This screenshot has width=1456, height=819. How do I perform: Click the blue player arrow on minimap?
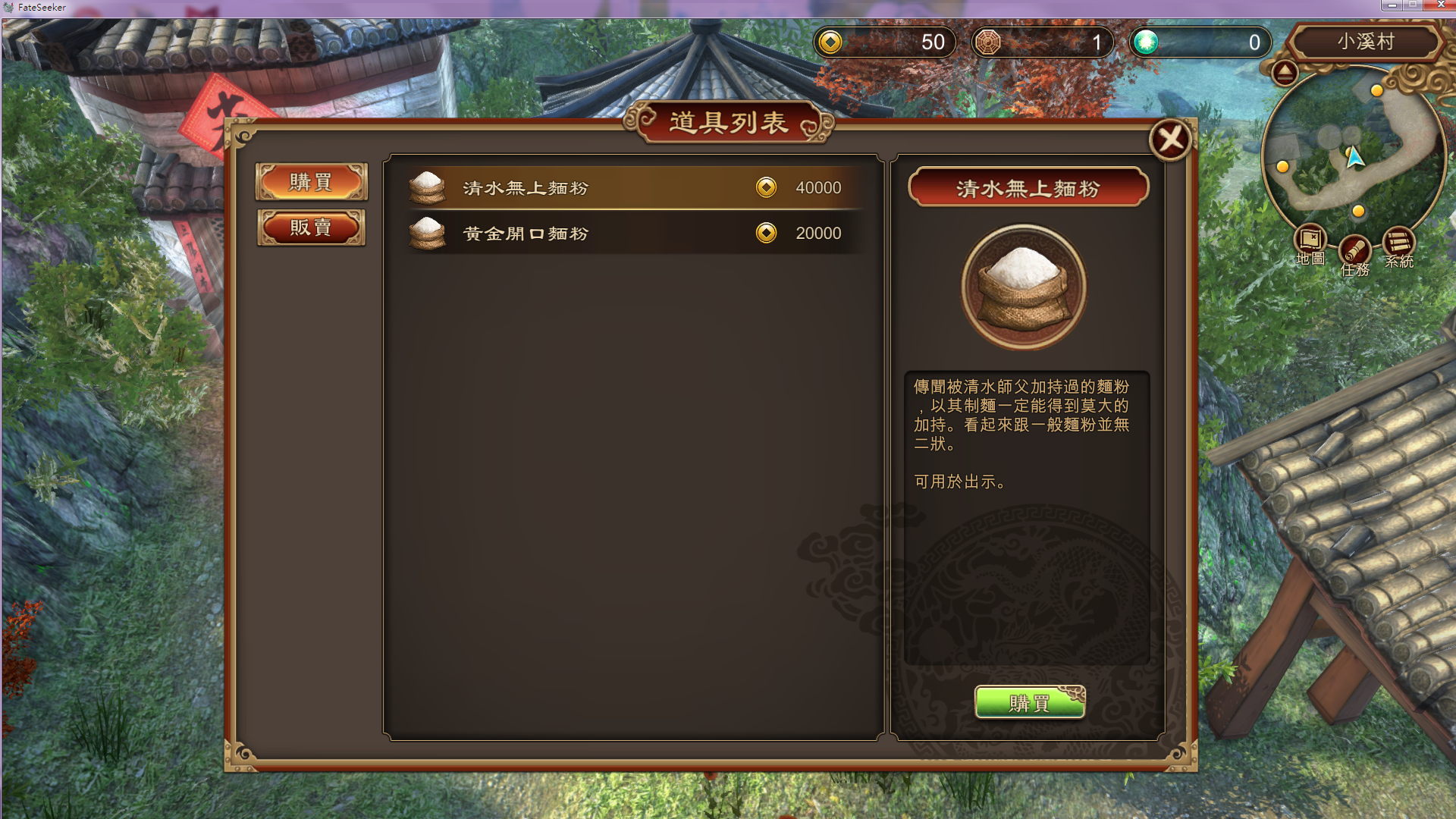[1354, 157]
